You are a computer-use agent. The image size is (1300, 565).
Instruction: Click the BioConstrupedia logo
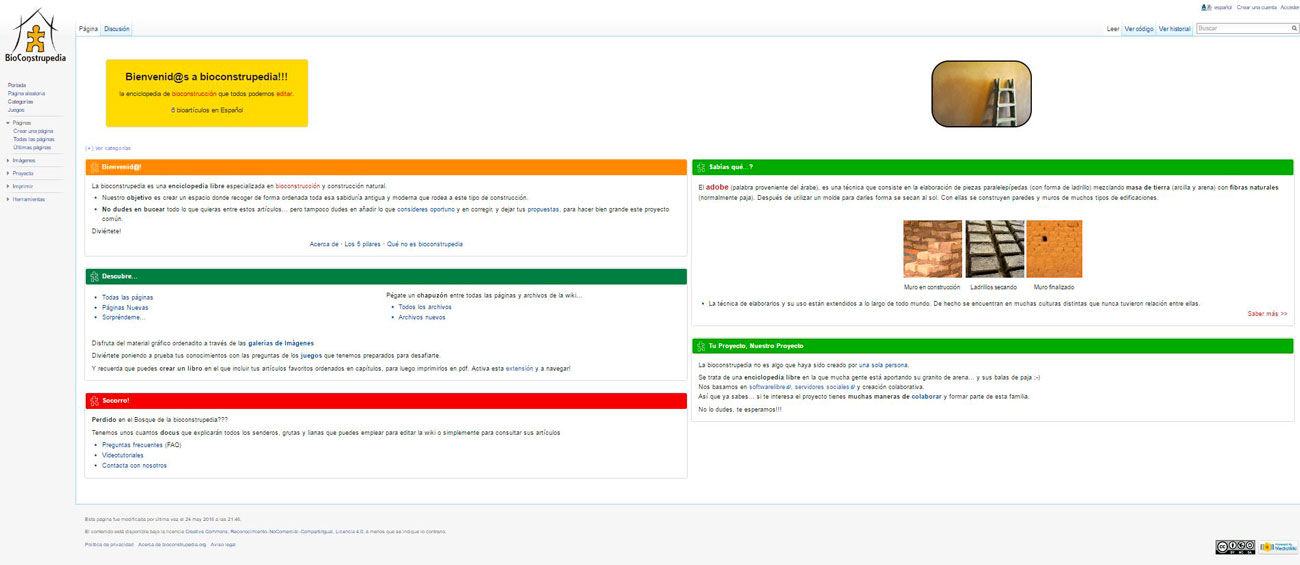pos(36,37)
